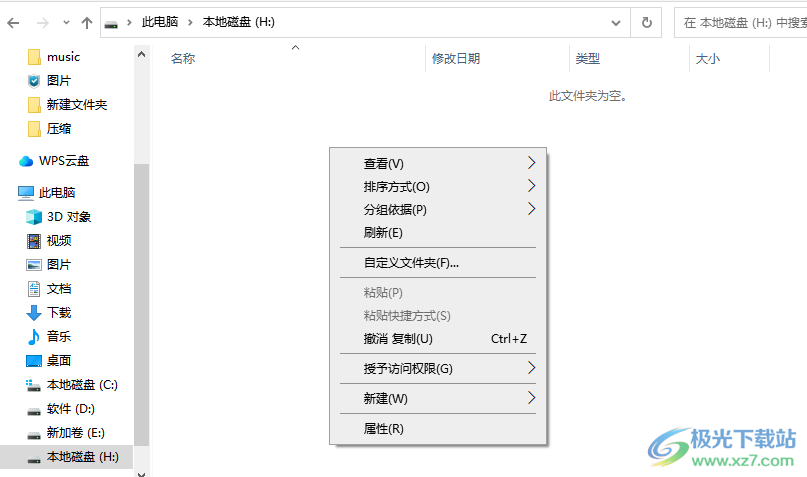Select 软件 (D:) drive
This screenshot has width=807, height=477.
[71, 409]
